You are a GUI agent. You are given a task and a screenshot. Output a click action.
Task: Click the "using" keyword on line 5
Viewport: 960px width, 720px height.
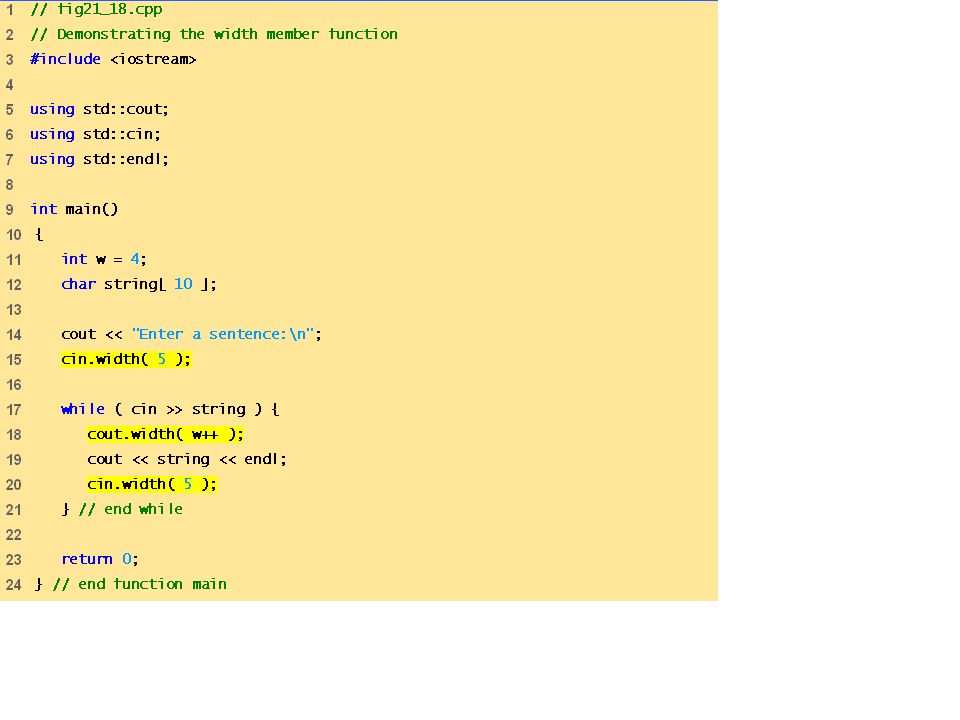(52, 110)
